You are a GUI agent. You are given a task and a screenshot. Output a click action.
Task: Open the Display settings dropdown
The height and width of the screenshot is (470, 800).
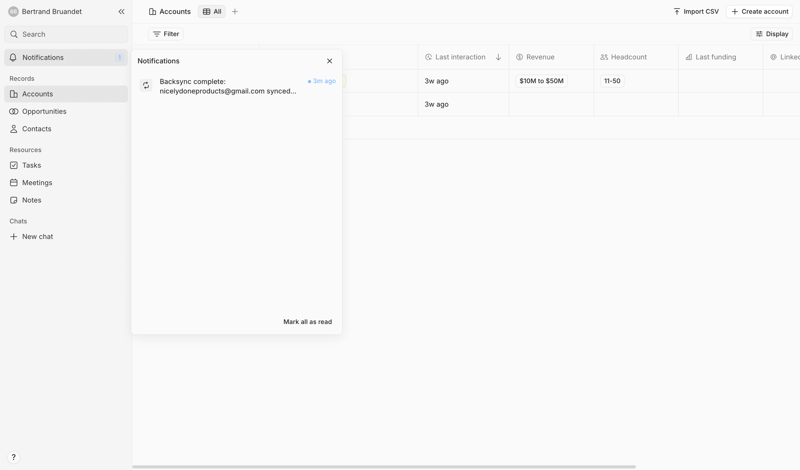click(772, 34)
